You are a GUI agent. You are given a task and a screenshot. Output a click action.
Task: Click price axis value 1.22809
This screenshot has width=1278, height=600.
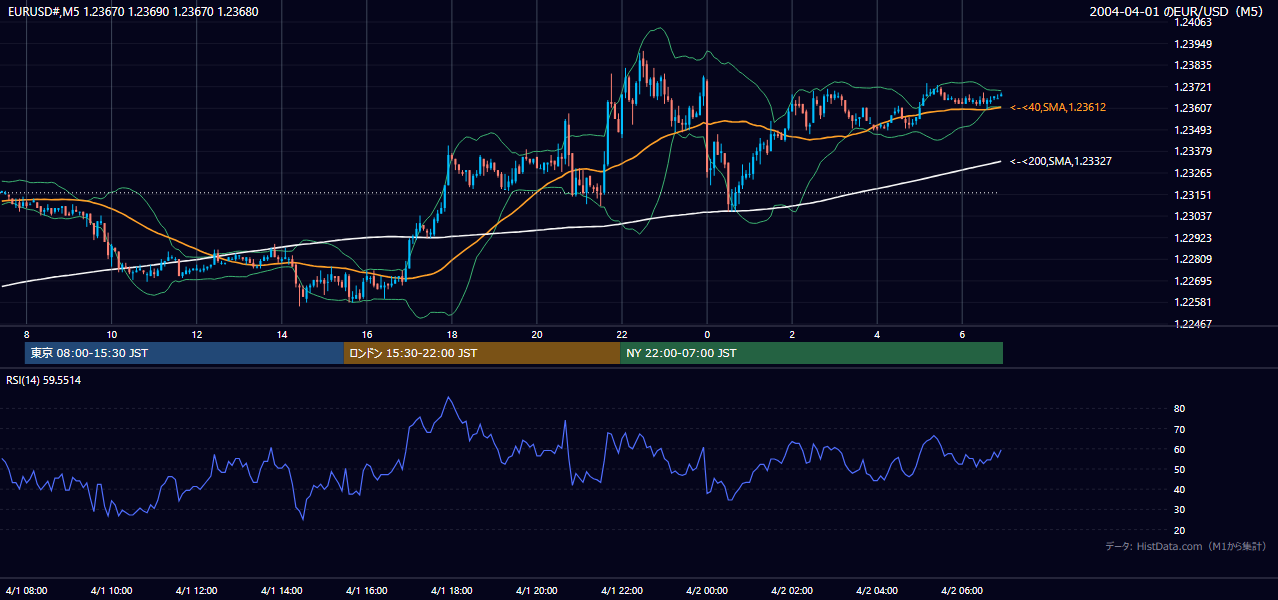click(x=1192, y=259)
